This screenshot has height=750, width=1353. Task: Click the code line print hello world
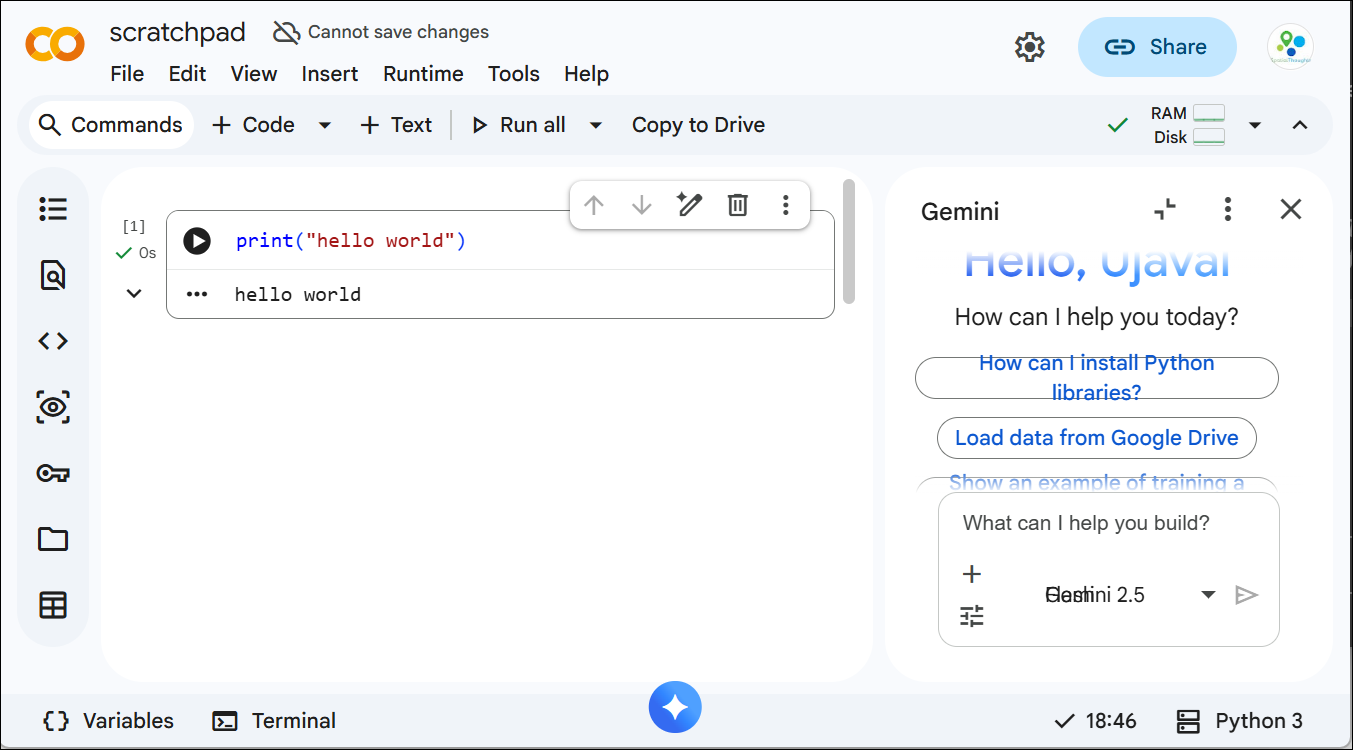351,241
